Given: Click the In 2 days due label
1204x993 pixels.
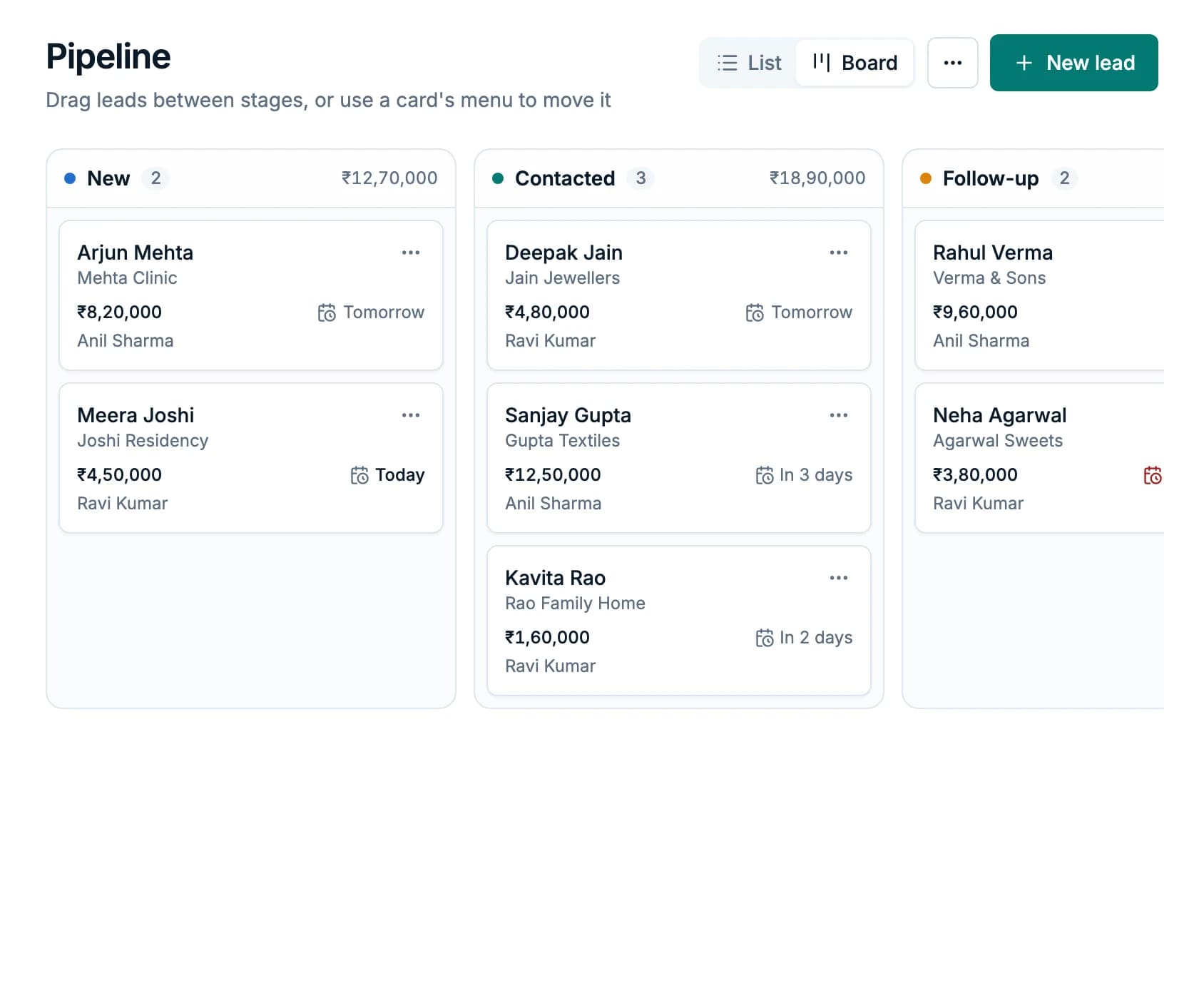Looking at the screenshot, I should click(x=816, y=638).
